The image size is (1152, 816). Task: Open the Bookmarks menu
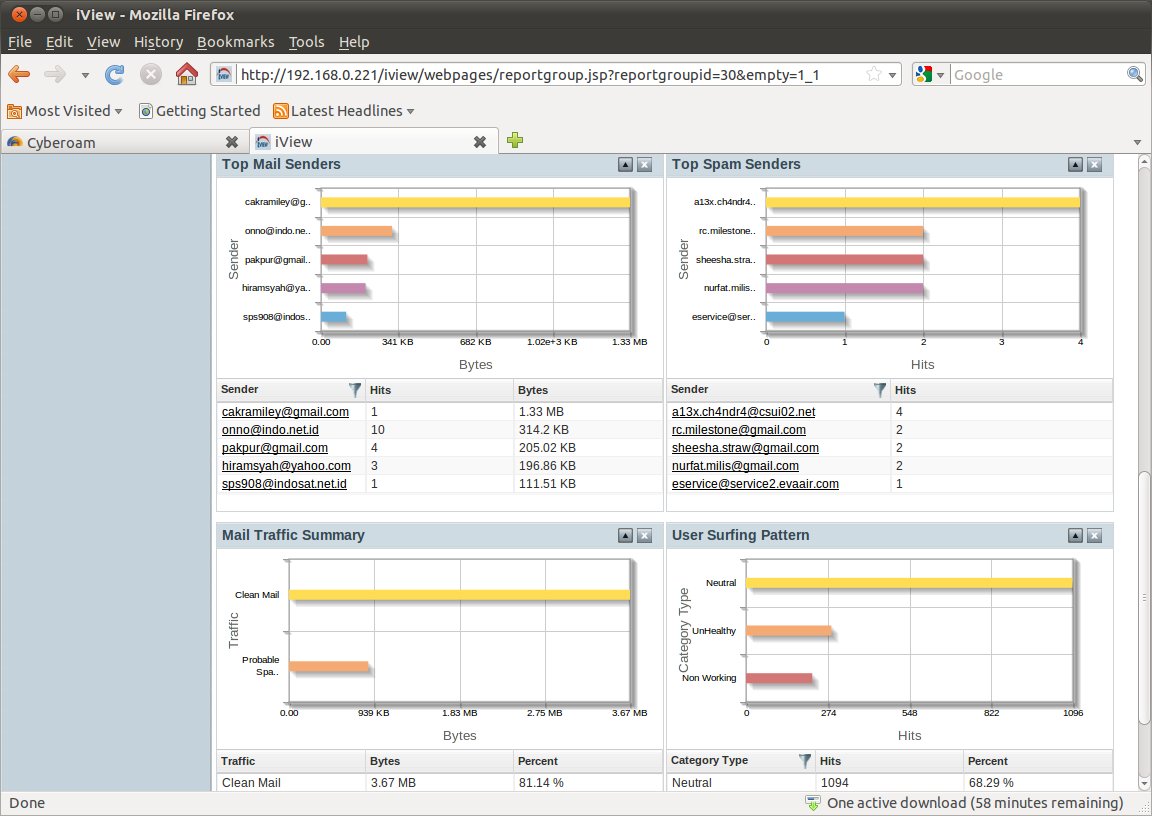[235, 42]
